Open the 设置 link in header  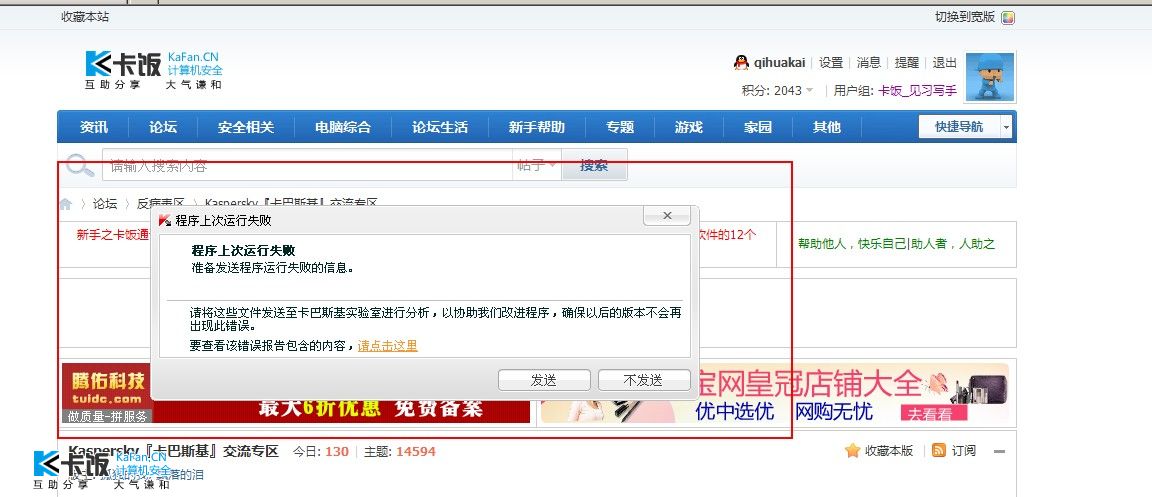831,62
